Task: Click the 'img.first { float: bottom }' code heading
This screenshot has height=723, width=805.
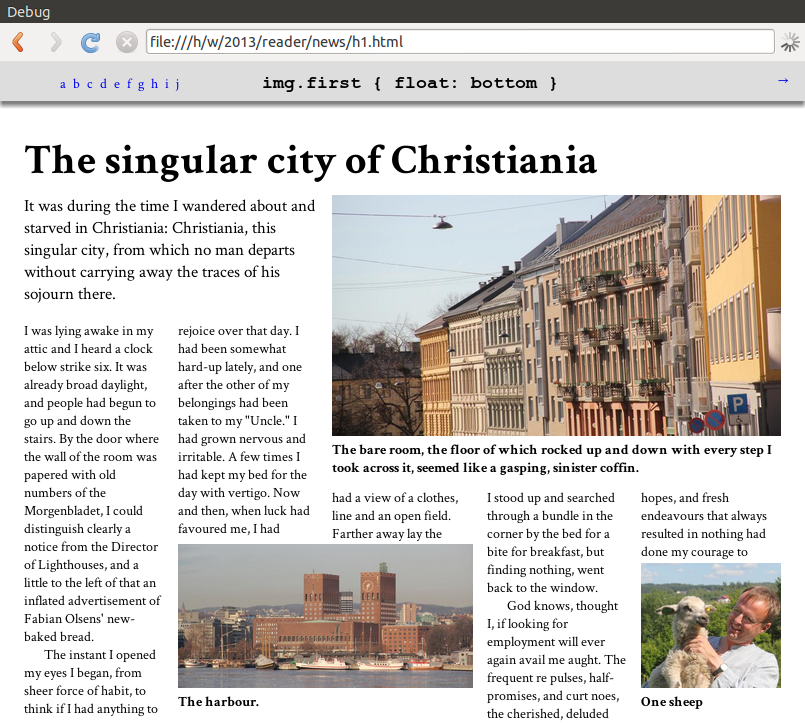Action: click(409, 83)
